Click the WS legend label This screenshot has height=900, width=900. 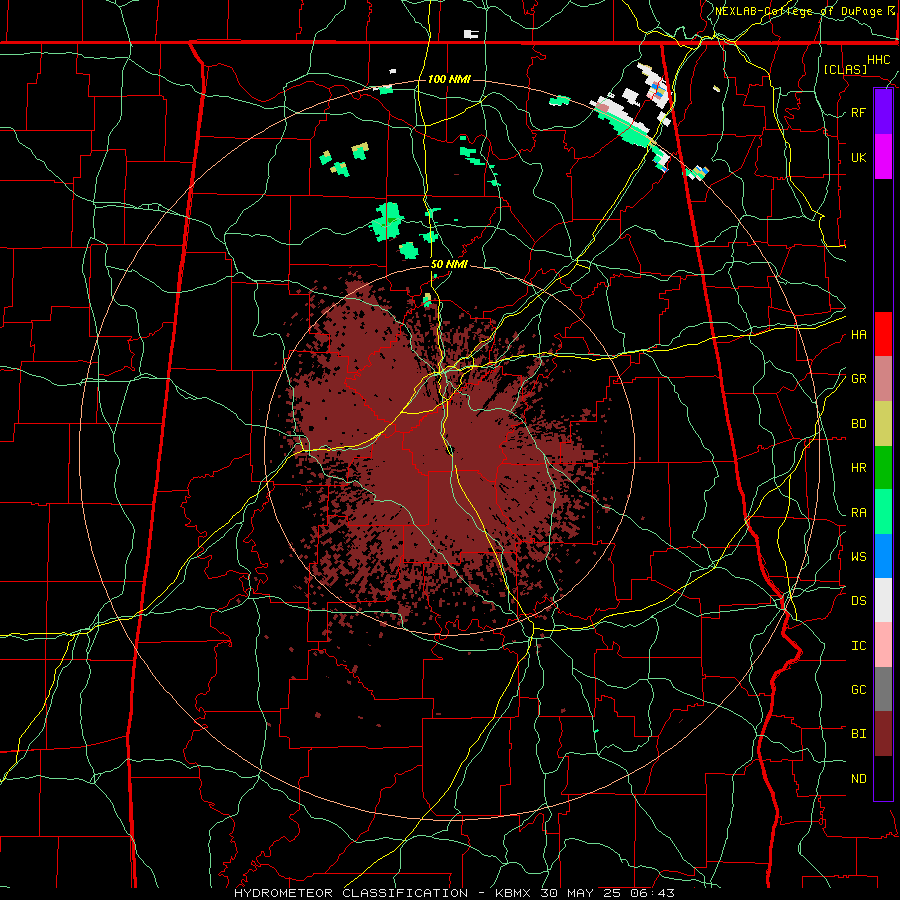coord(858,557)
